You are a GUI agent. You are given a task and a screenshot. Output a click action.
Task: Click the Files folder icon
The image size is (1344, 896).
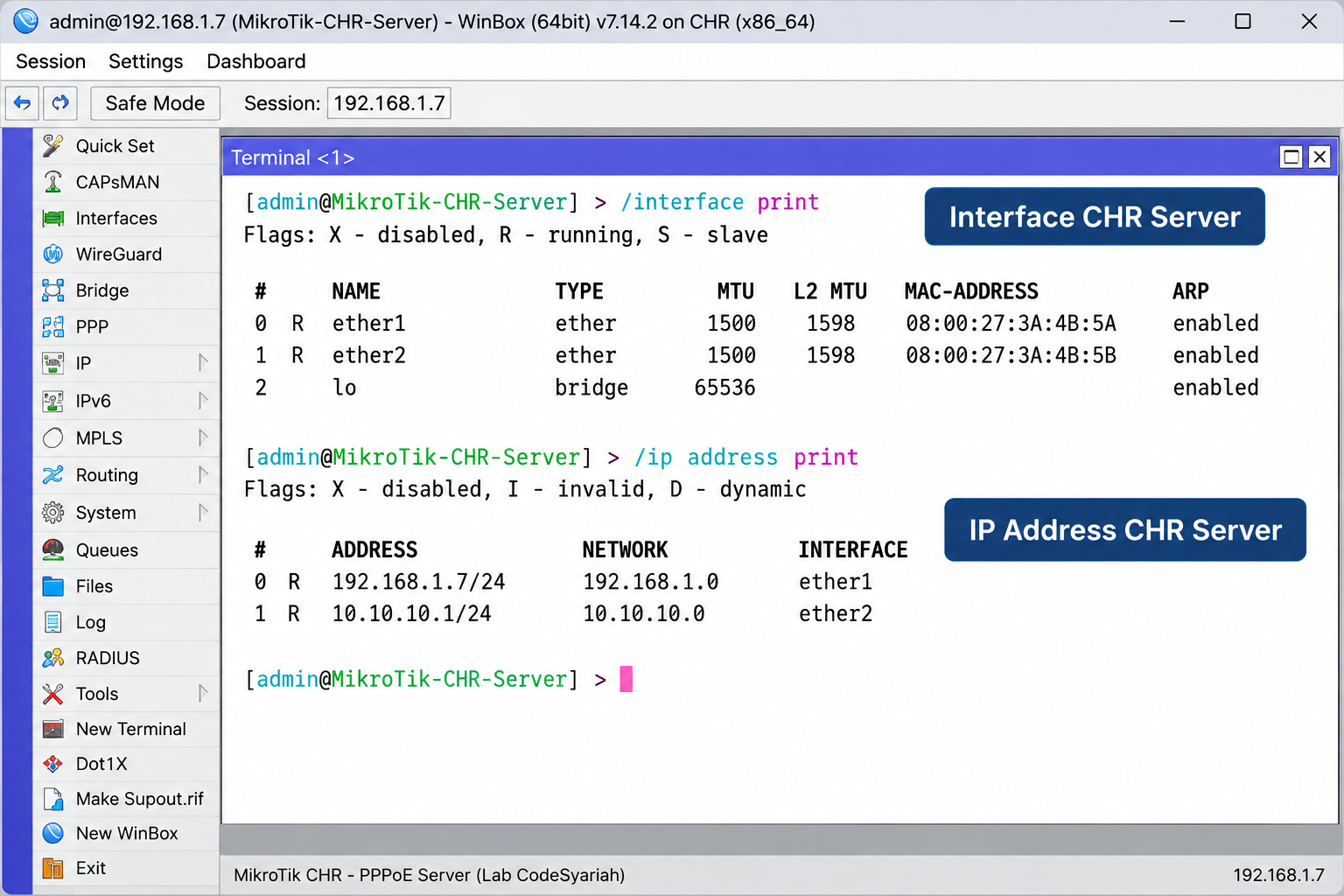point(53,586)
